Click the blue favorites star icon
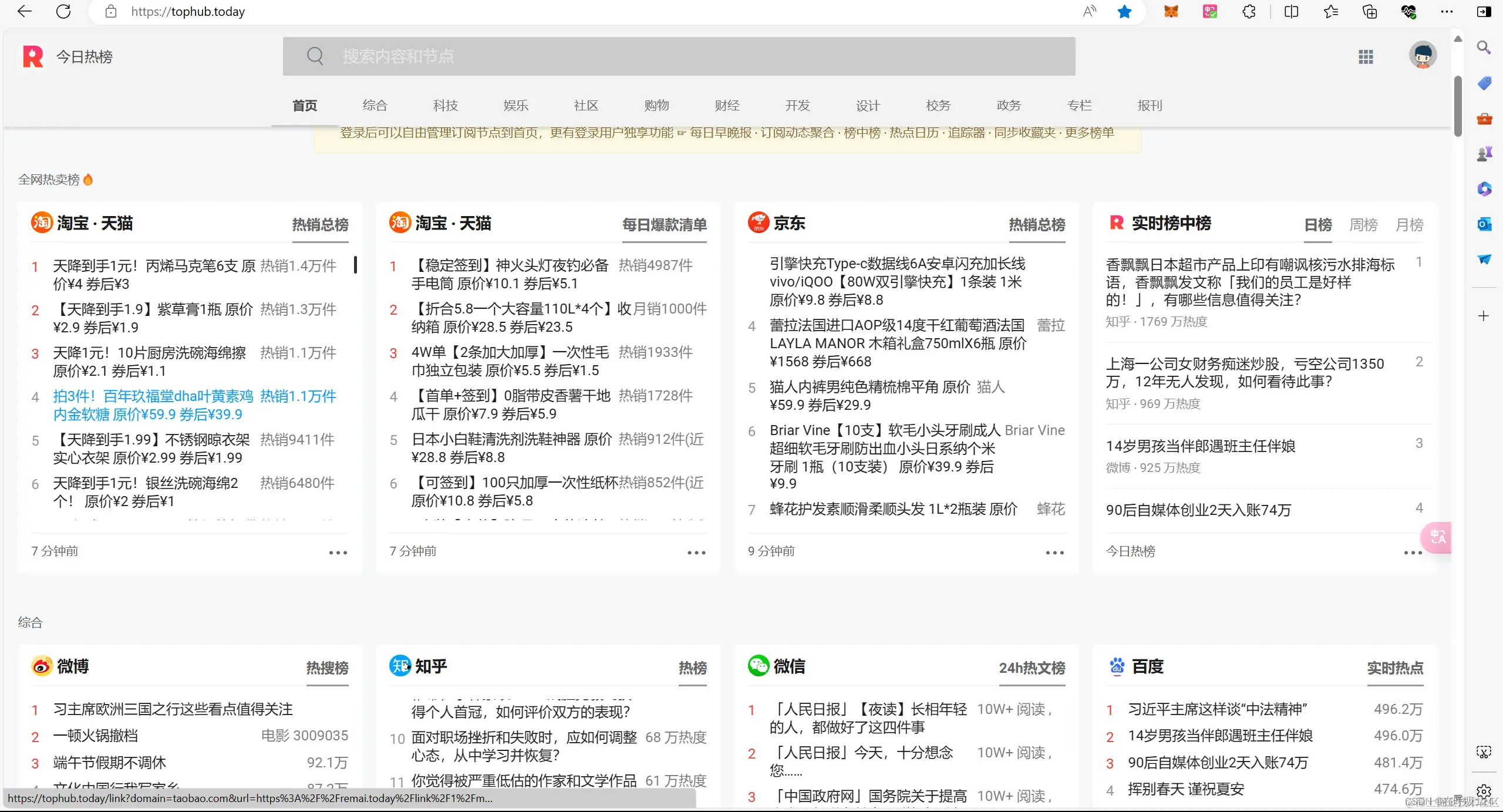Viewport: 1503px width, 812px height. coord(1124,11)
